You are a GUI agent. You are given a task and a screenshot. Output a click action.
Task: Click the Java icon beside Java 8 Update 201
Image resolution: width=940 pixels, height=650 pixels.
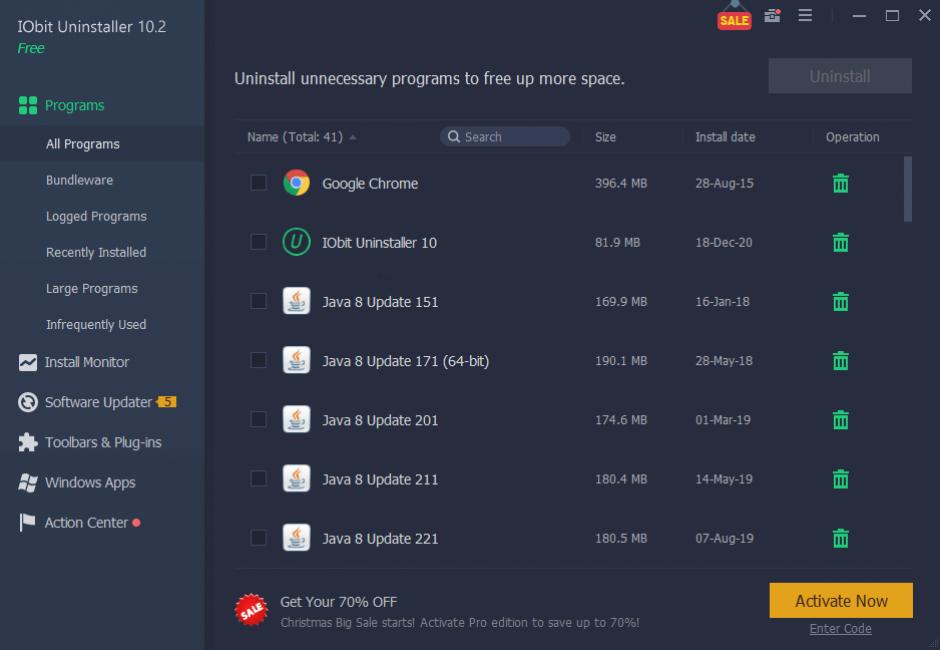pos(296,420)
